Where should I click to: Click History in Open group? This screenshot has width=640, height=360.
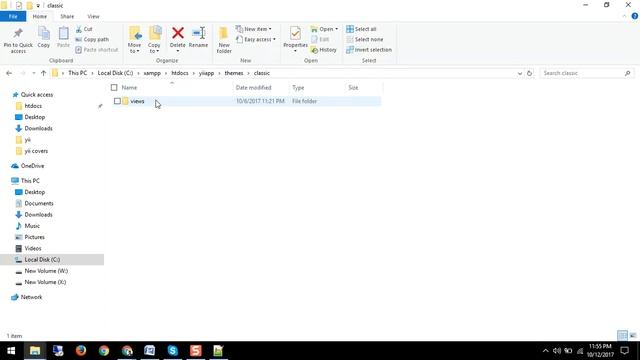324,50
